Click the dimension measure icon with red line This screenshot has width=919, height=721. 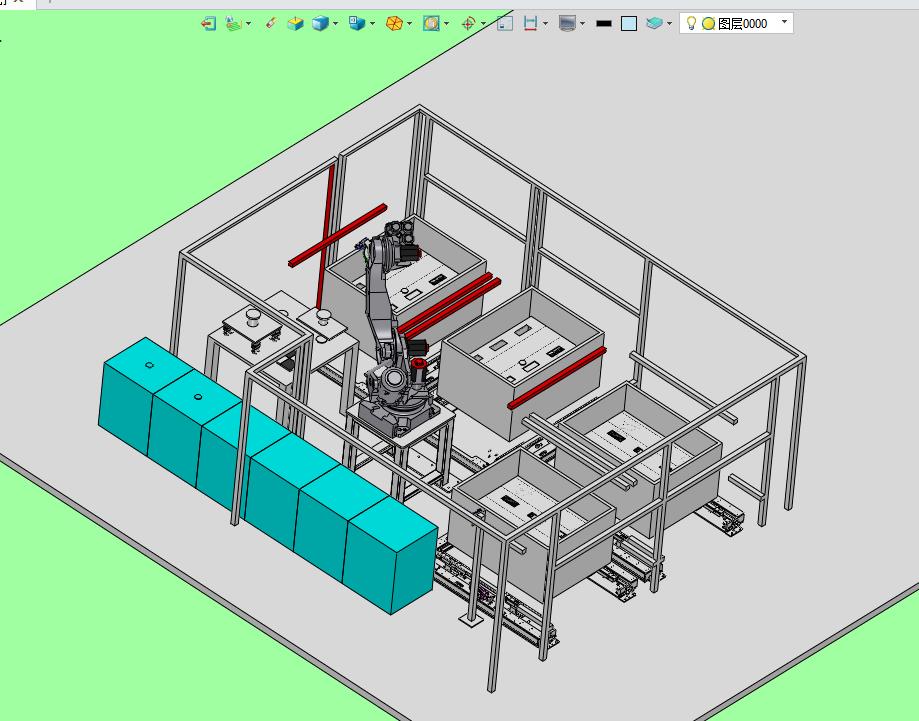[x=530, y=23]
